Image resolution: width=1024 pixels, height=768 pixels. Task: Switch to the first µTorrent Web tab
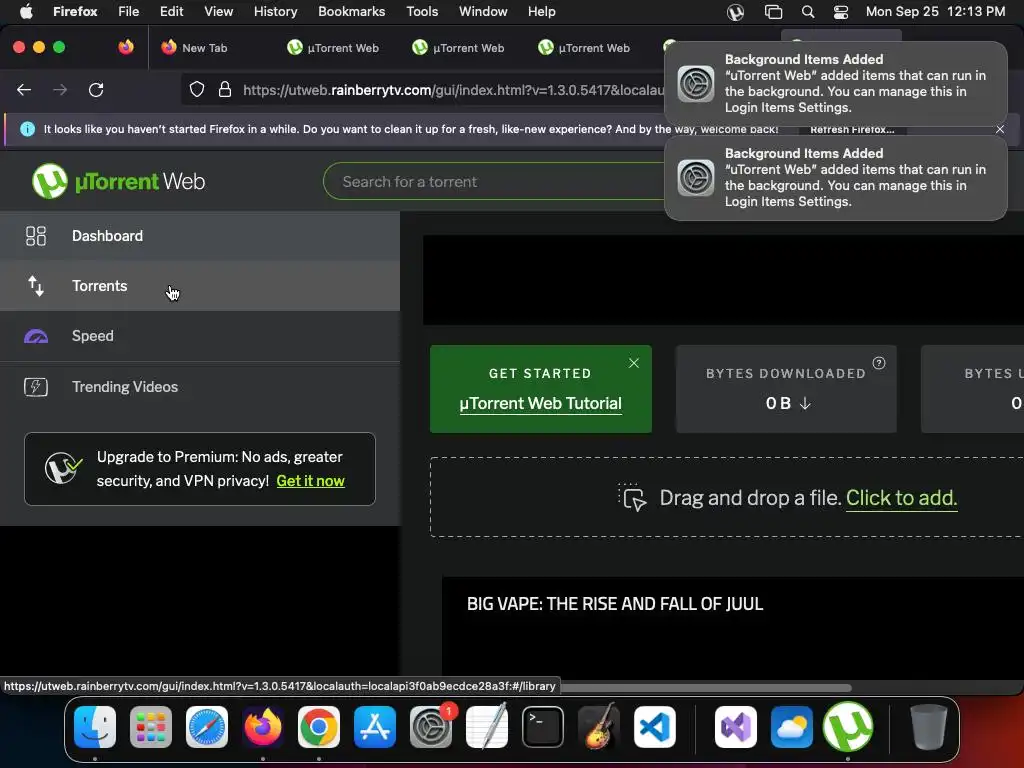pyautogui.click(x=334, y=48)
